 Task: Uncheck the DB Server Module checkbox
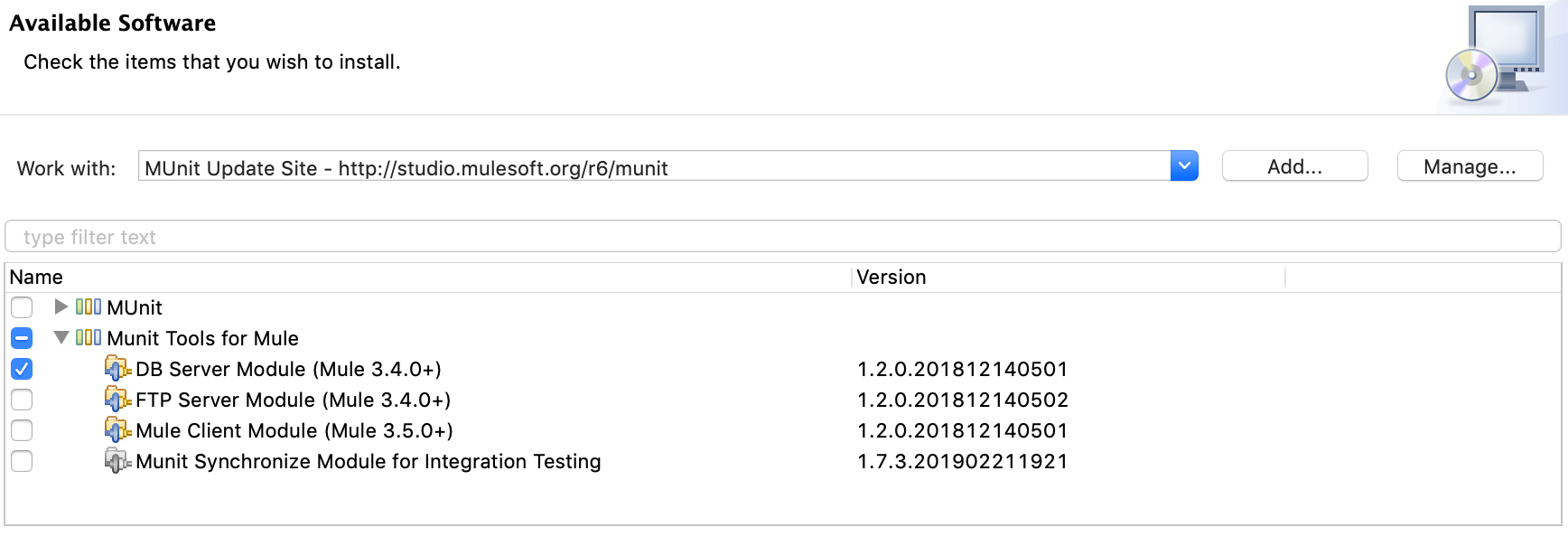click(x=22, y=369)
